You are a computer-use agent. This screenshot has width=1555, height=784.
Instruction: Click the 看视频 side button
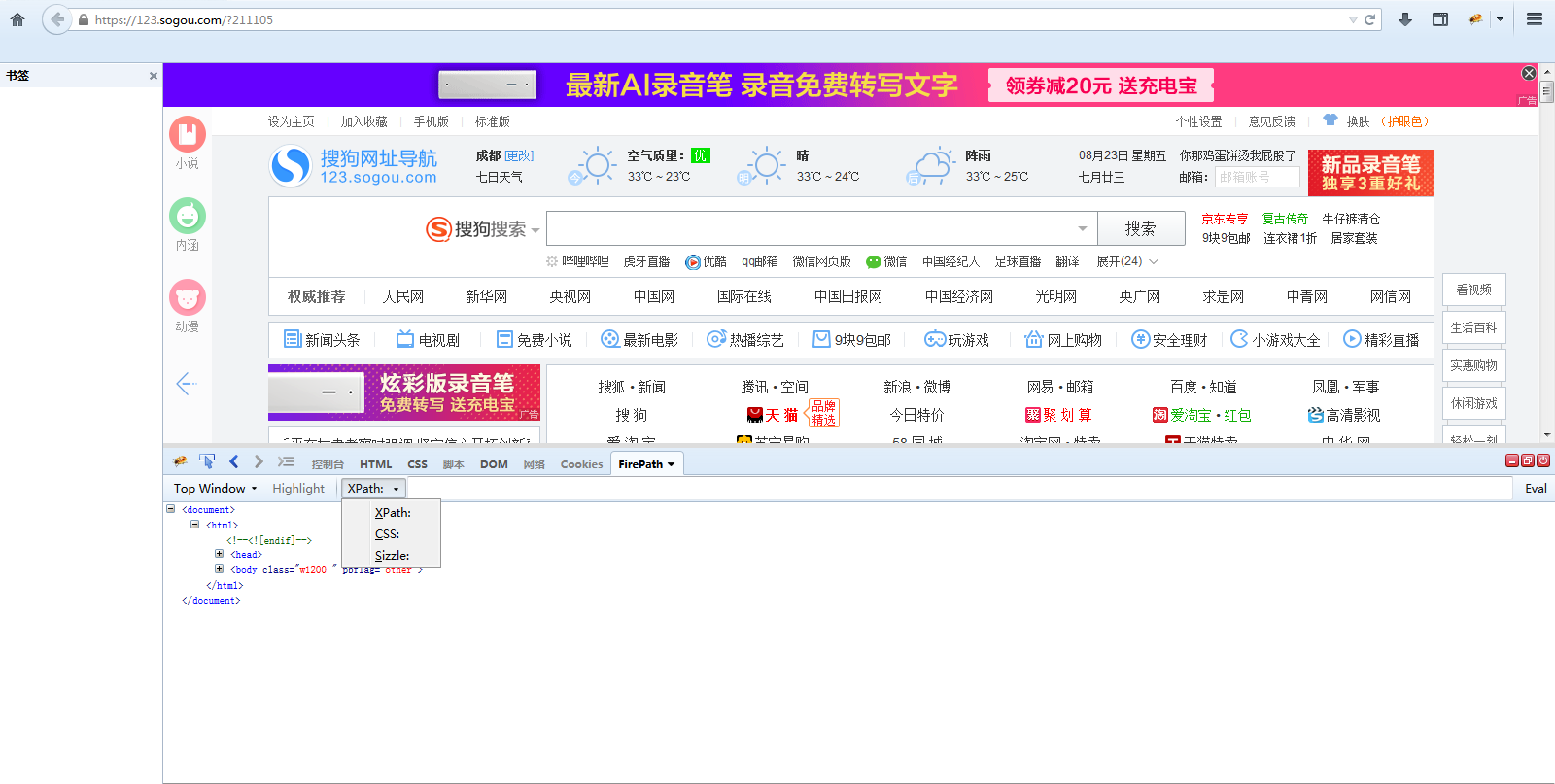(1474, 290)
